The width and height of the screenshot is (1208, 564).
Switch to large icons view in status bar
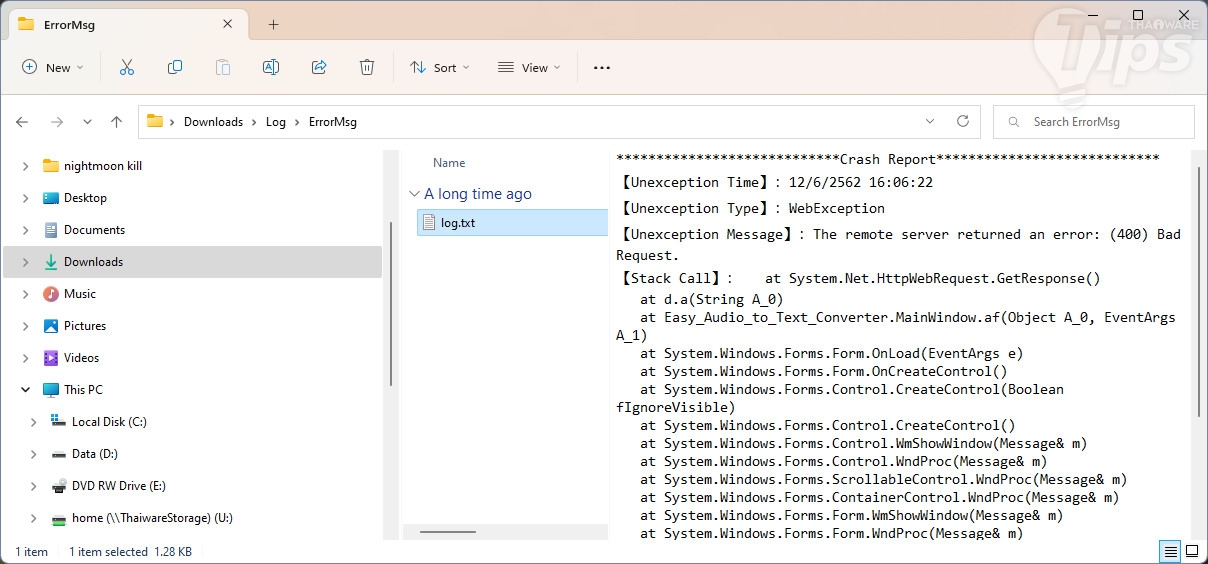point(1191,551)
